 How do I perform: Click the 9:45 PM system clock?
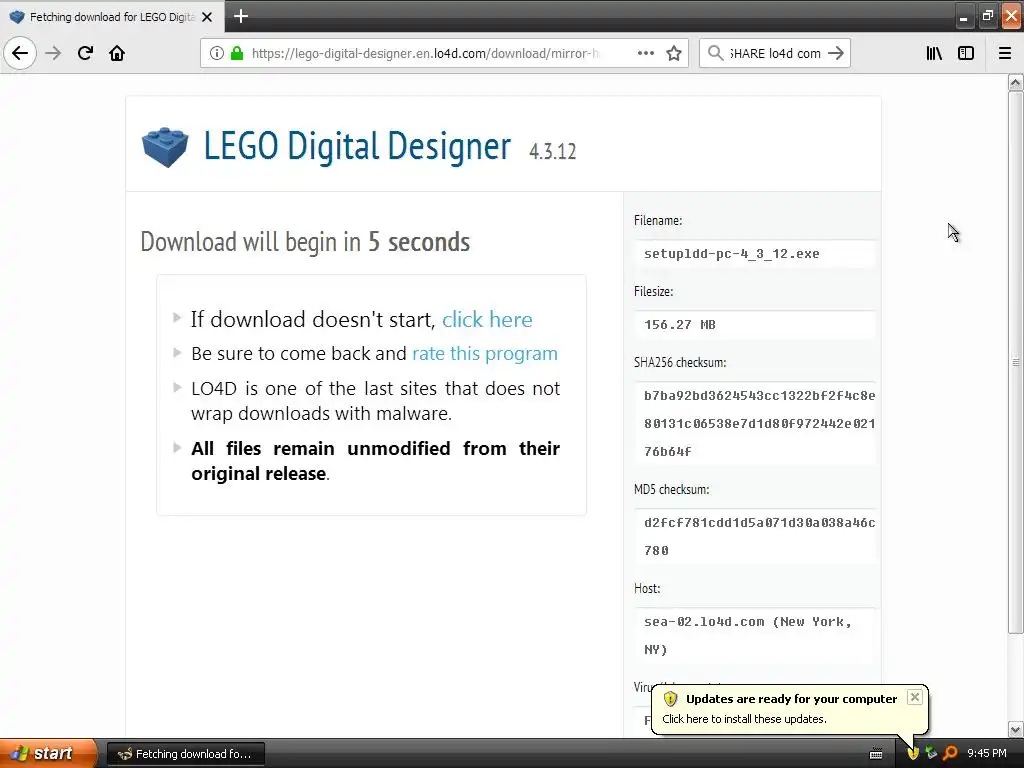point(987,754)
